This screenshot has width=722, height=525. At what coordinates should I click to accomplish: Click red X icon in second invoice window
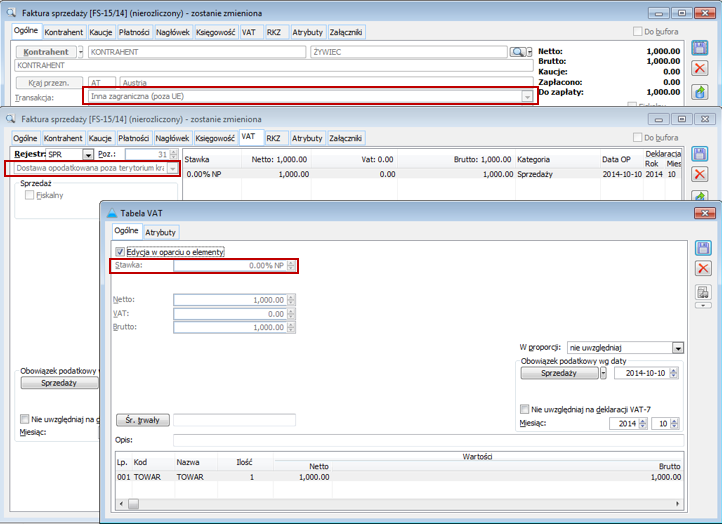click(x=701, y=176)
